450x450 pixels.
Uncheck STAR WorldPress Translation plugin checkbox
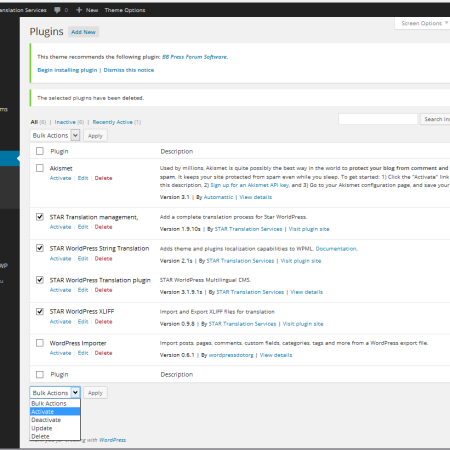point(40,279)
